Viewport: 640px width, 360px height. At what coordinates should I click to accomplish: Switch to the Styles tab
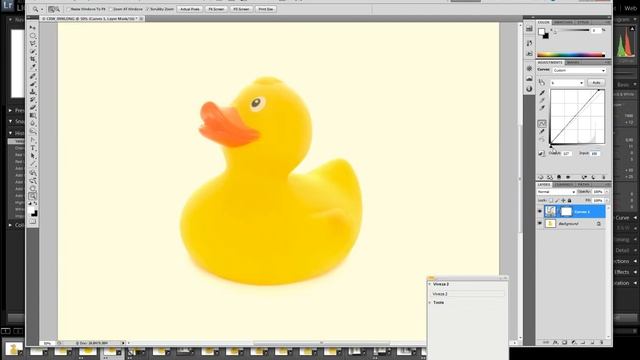click(x=582, y=22)
